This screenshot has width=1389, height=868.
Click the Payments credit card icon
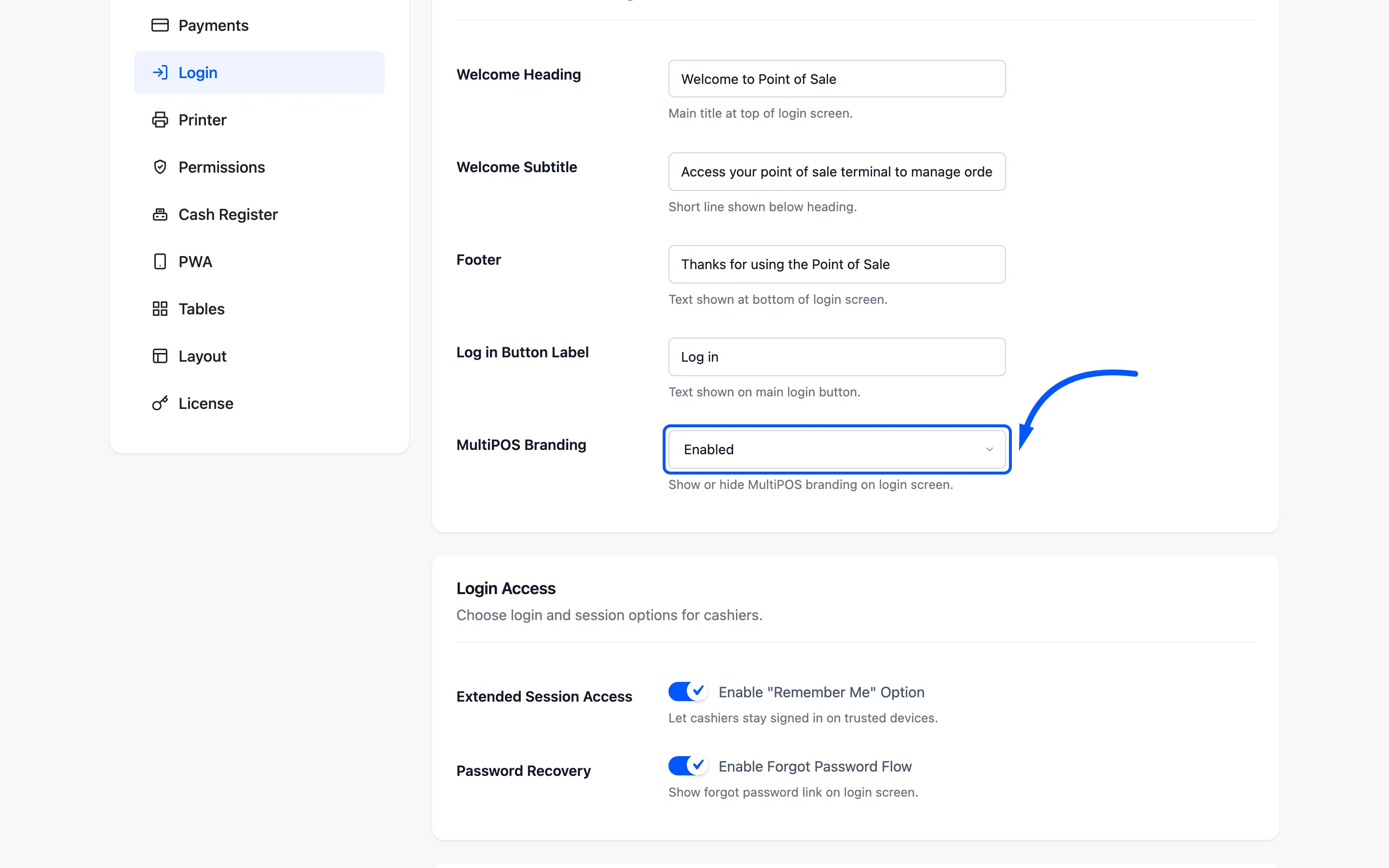[160, 25]
